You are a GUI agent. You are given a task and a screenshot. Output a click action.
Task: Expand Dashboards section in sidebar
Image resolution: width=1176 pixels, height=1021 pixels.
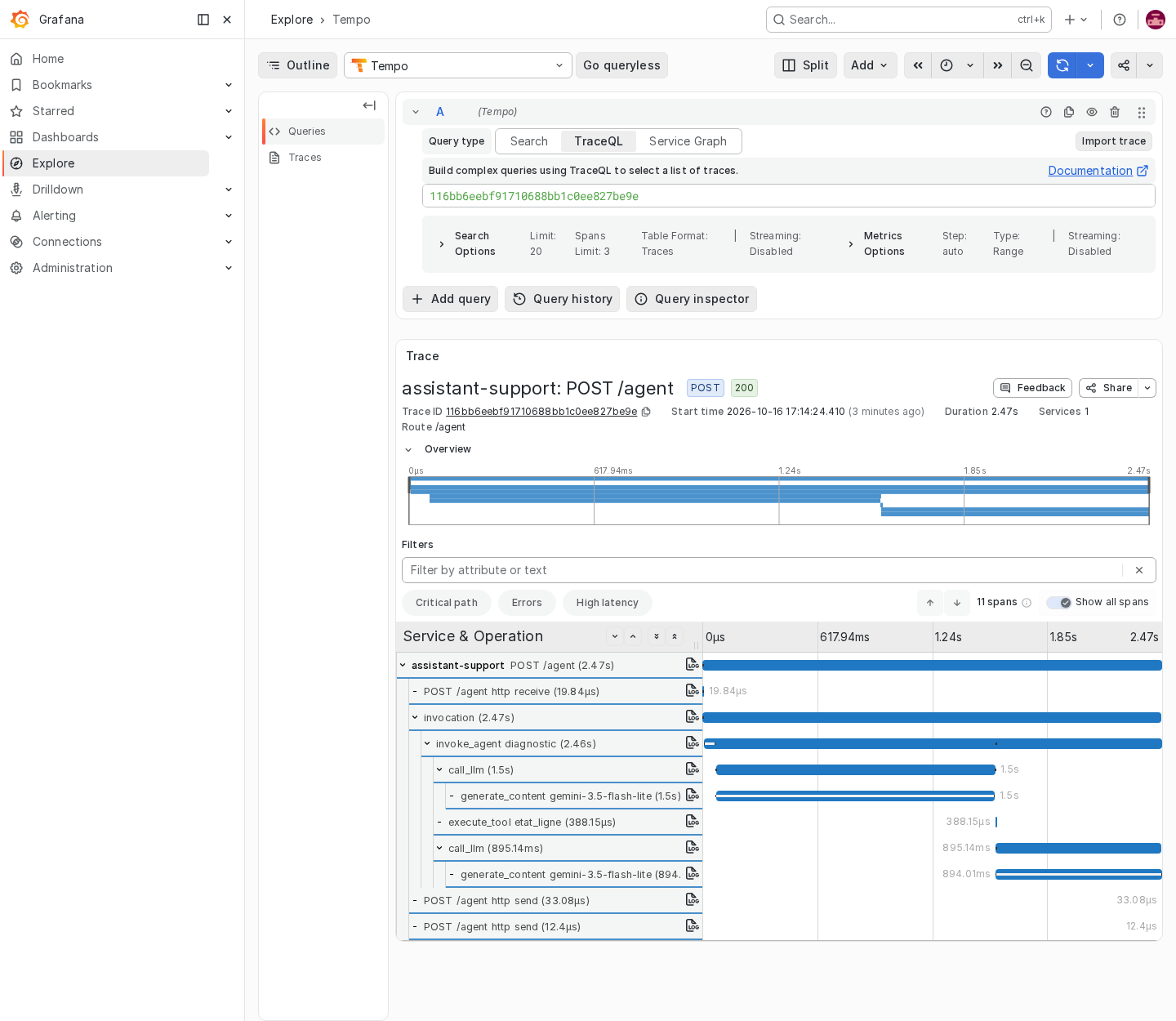click(229, 137)
